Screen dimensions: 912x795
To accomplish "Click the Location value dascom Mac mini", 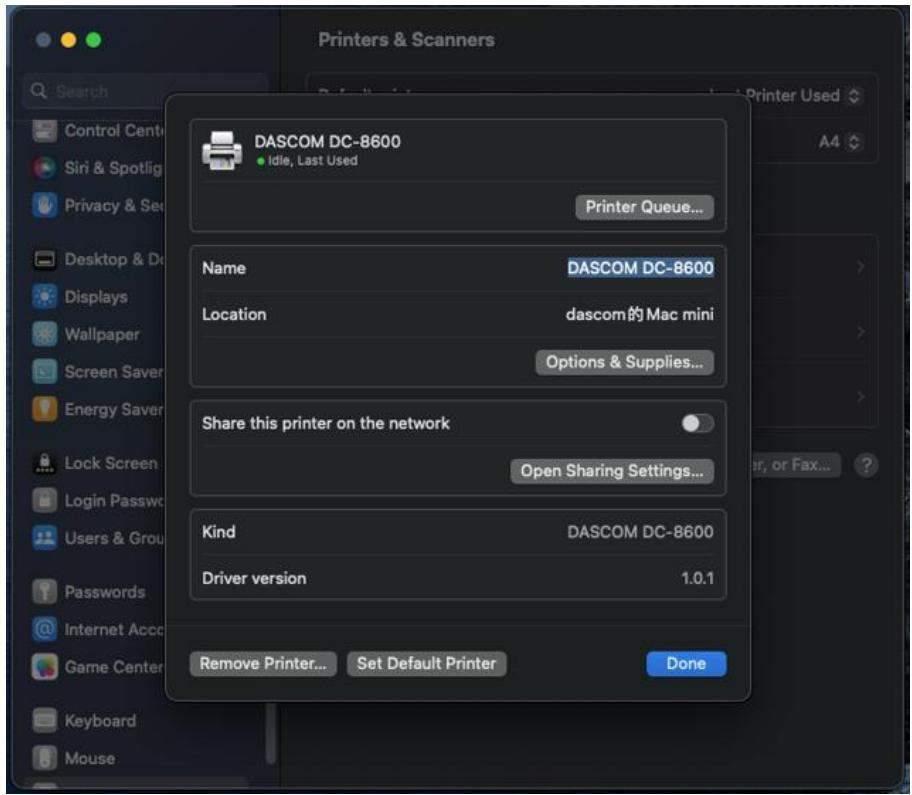I will [x=639, y=315].
